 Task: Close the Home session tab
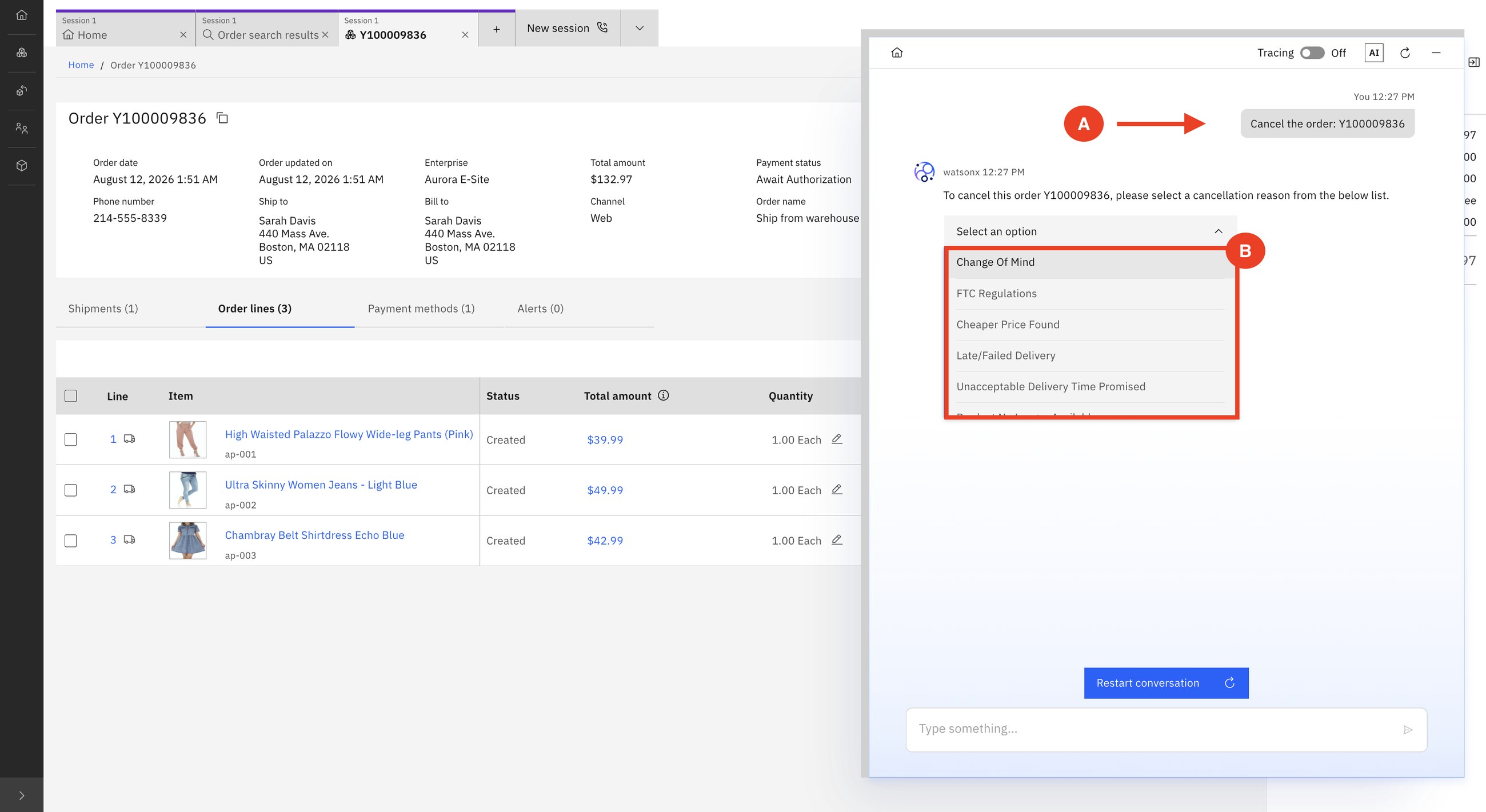[183, 35]
